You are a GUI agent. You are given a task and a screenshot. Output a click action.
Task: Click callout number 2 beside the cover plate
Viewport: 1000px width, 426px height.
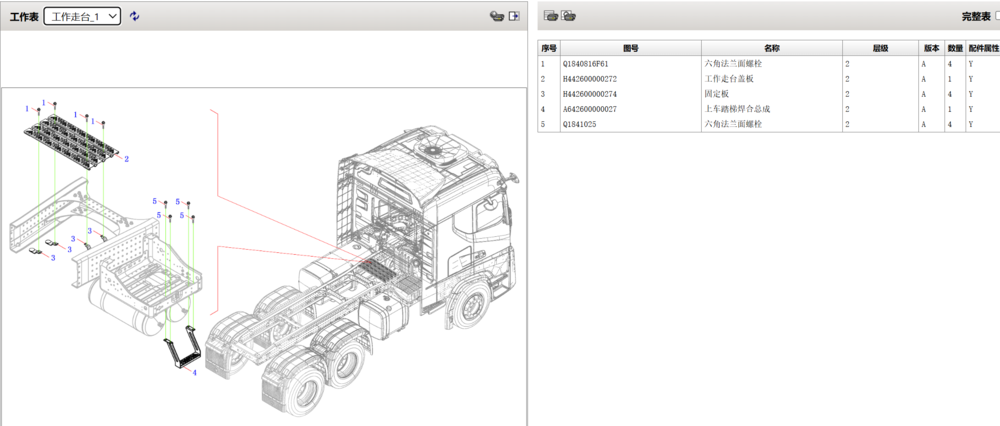[127, 159]
